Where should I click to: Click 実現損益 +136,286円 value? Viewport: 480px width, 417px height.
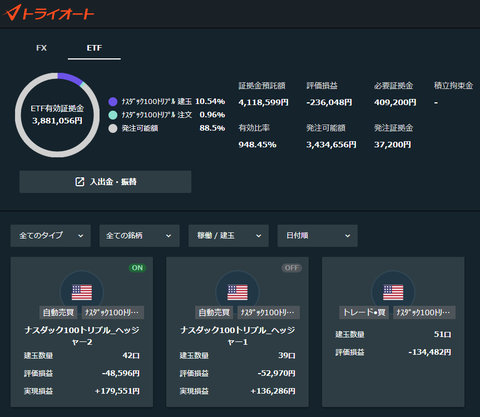click(273, 391)
